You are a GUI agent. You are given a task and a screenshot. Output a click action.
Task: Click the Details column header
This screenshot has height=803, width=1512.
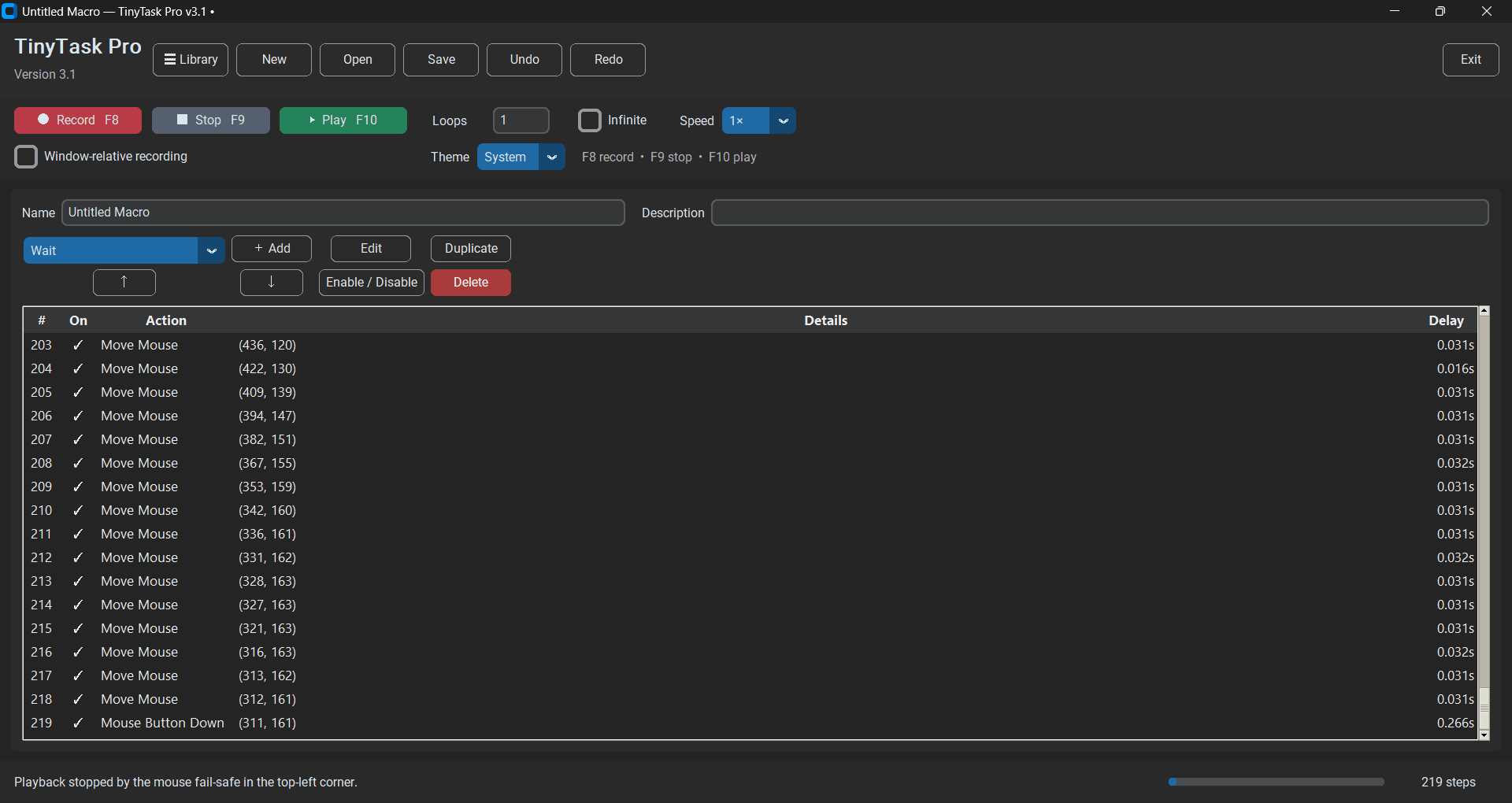[825, 320]
